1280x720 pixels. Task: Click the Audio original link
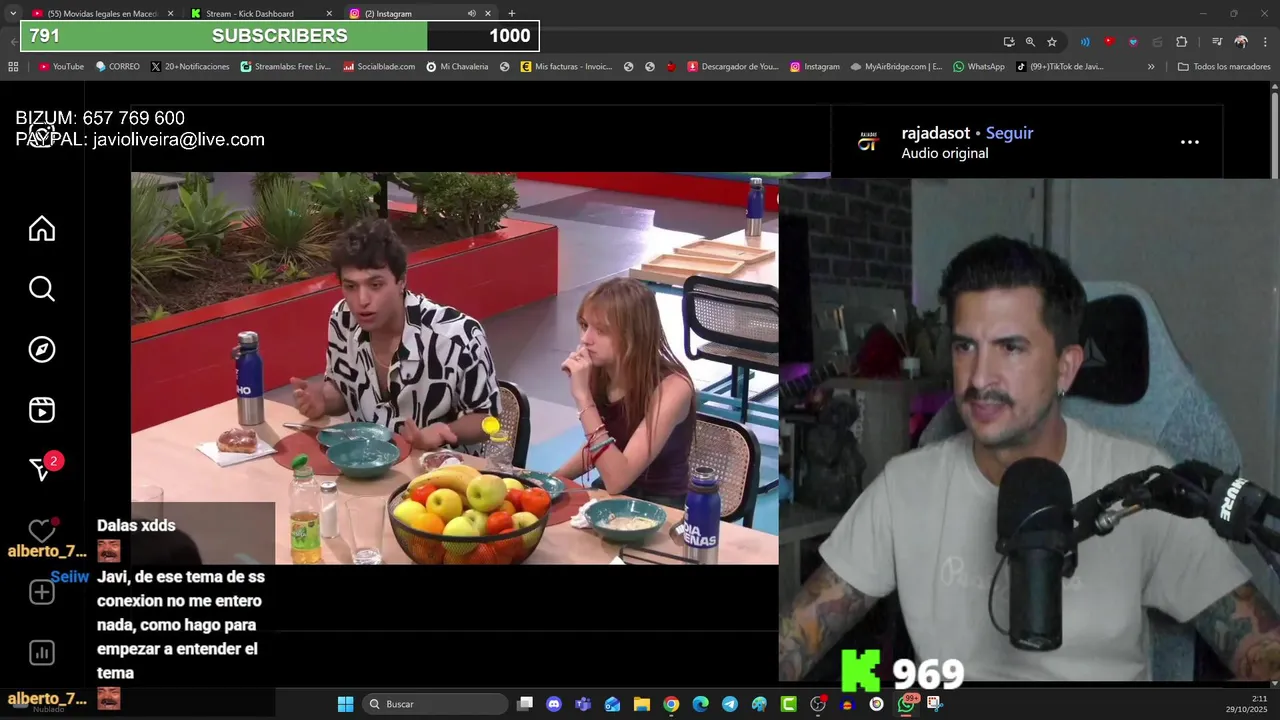944,153
